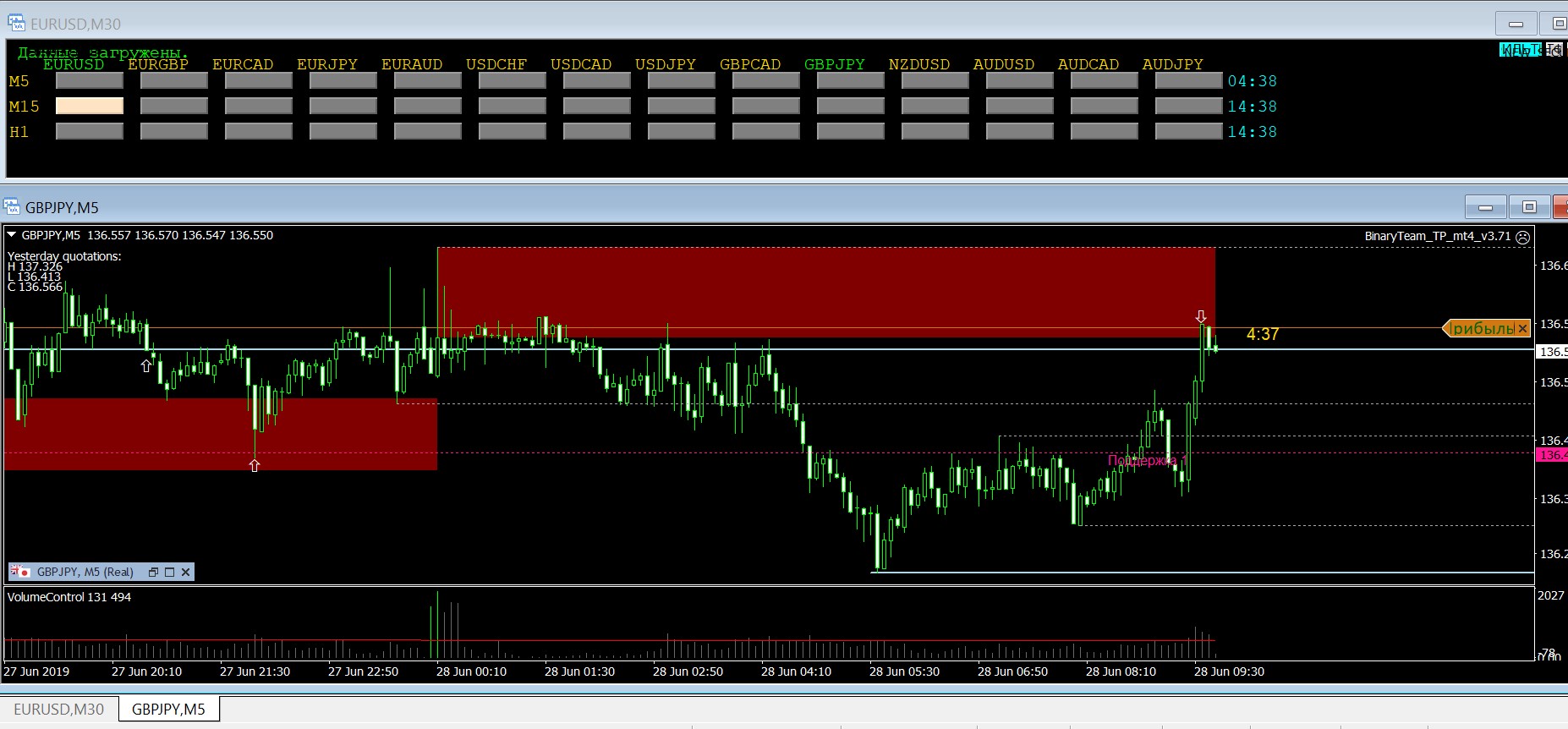Toggle the highlighted EURUSD M15 signal cell
Image resolution: width=1568 pixels, height=729 pixels.
tap(90, 106)
